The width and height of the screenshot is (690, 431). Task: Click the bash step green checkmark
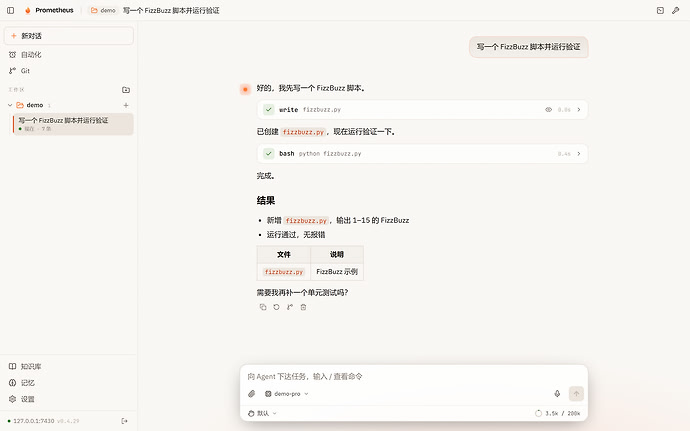pyautogui.click(x=268, y=154)
